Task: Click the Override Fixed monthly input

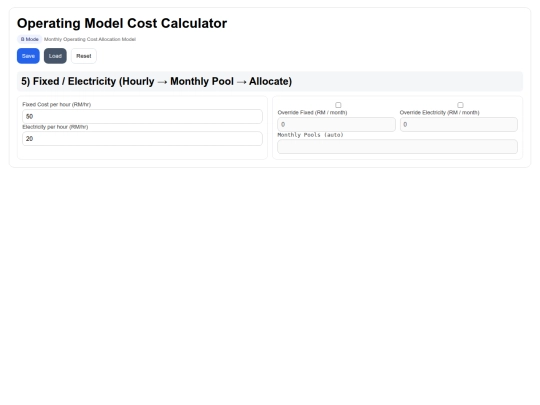Action: coord(336,124)
